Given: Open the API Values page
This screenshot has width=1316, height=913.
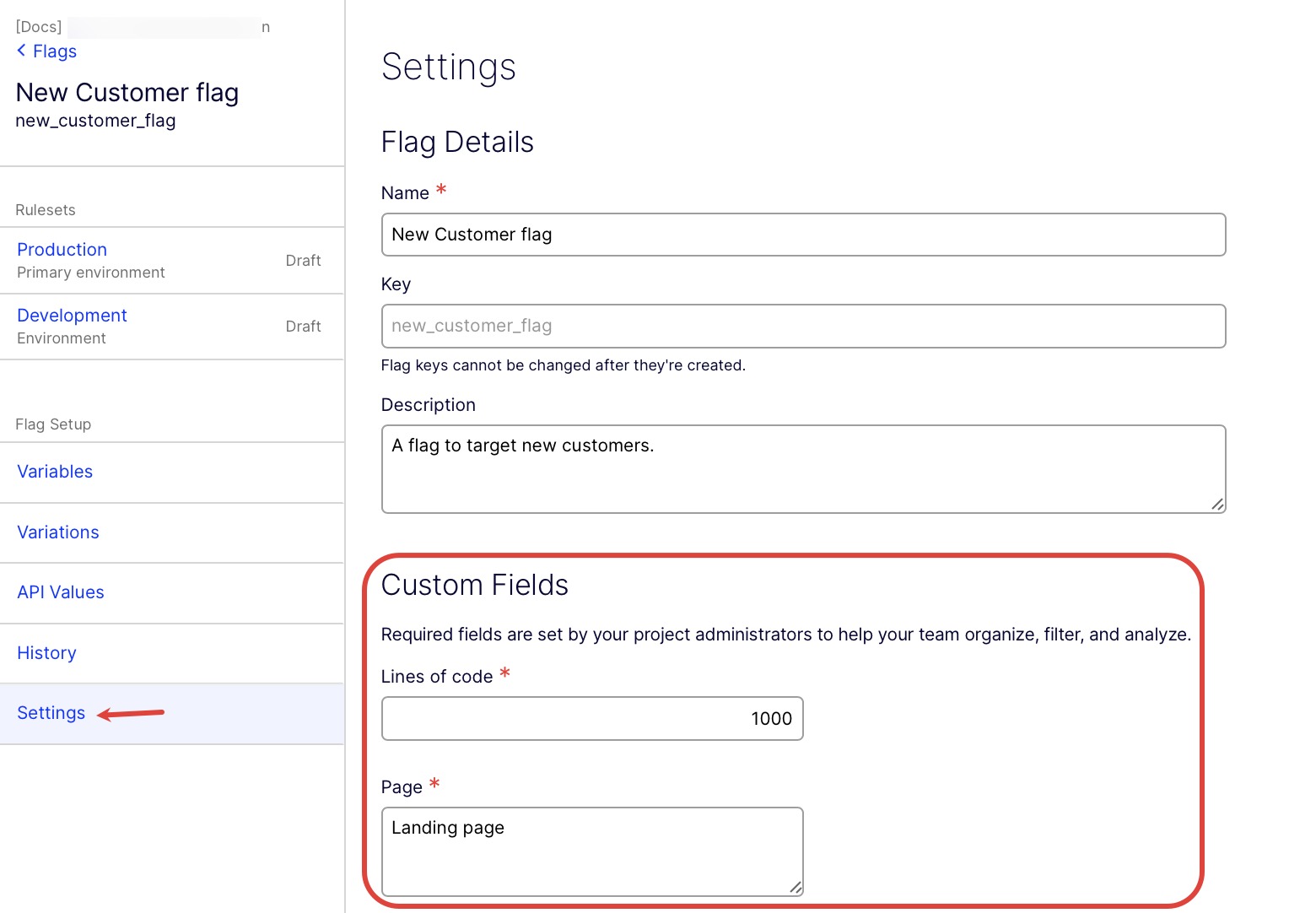Looking at the screenshot, I should [x=61, y=592].
